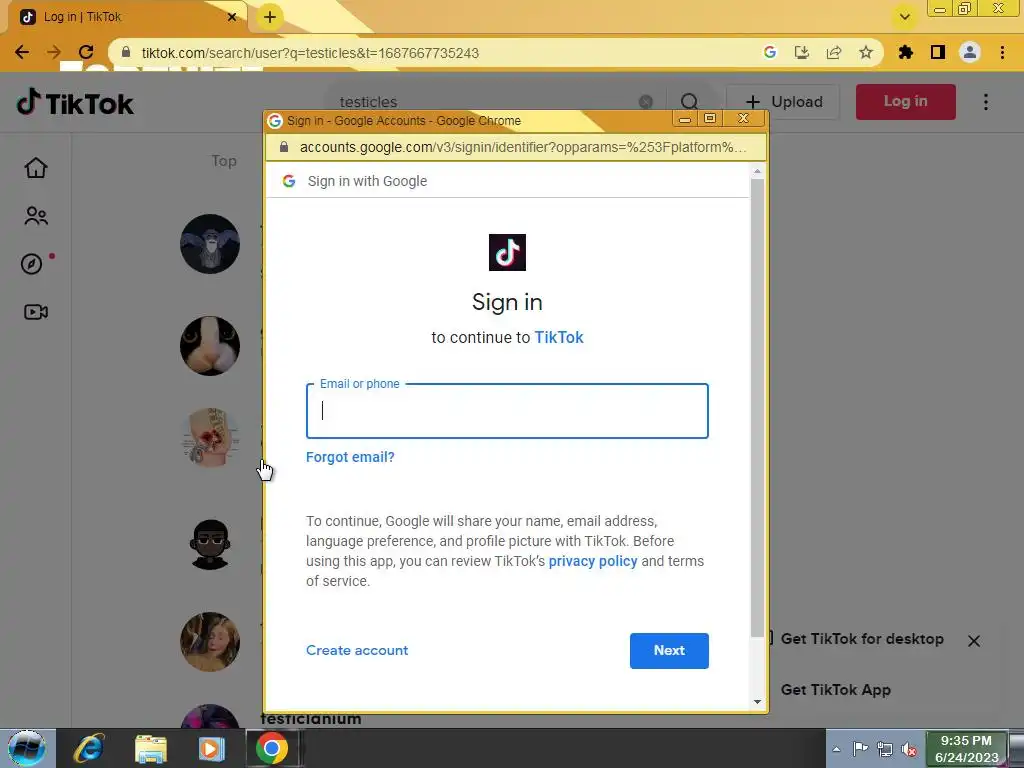The image size is (1024, 768).
Task: Open the Following people icon in sidebar
Action: (x=36, y=216)
